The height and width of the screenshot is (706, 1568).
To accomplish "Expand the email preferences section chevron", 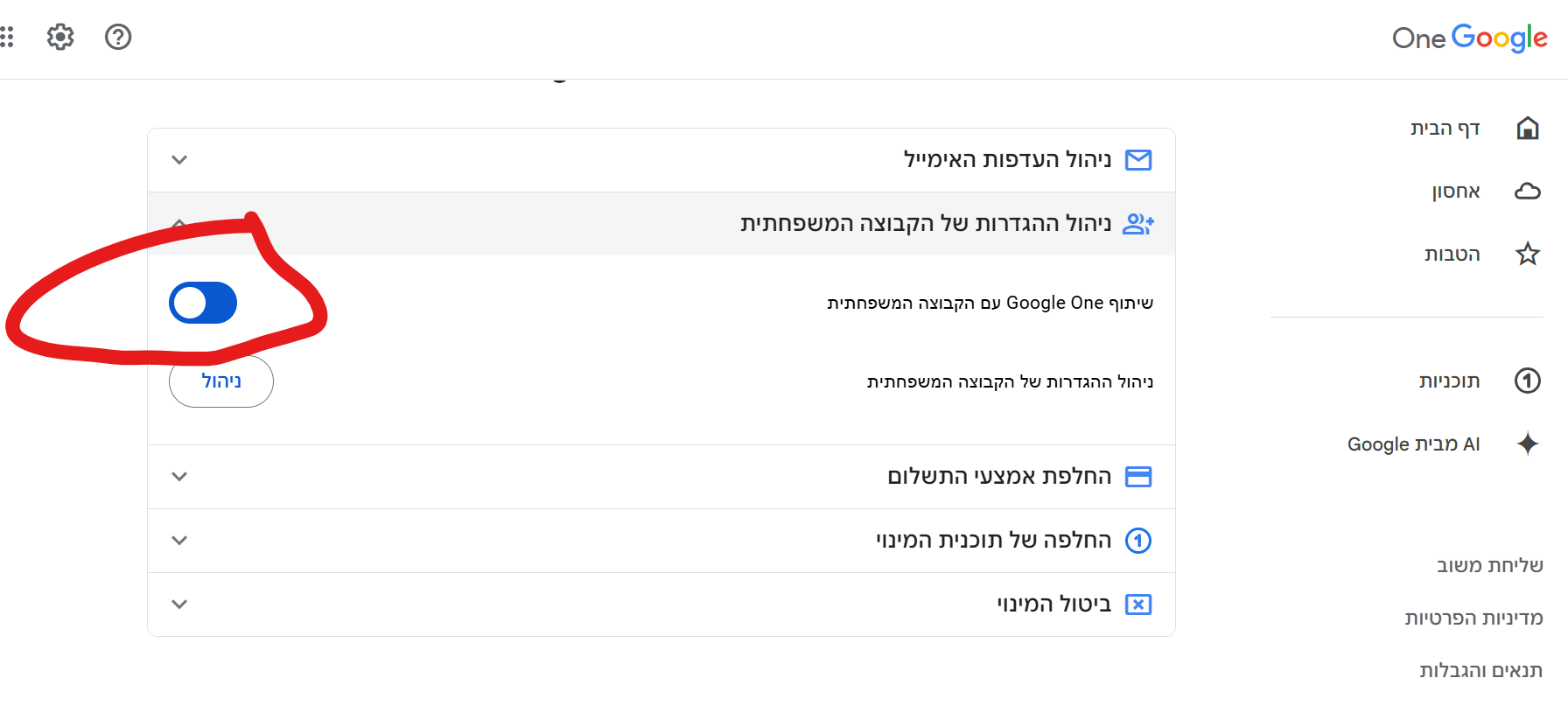I will click(179, 160).
